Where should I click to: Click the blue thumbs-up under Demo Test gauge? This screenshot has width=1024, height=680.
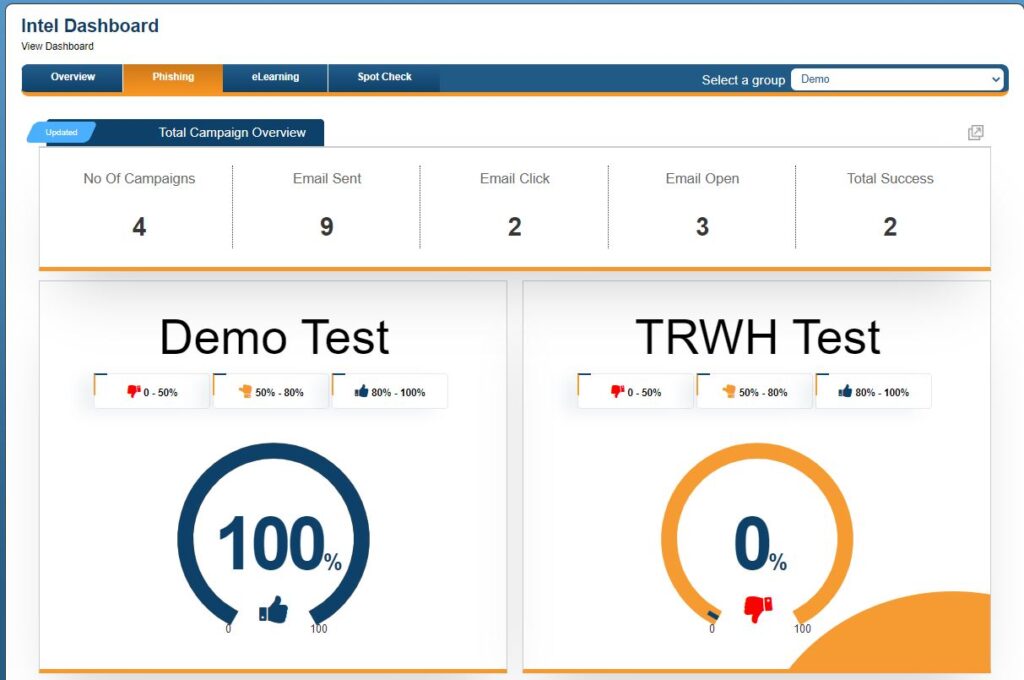click(274, 609)
